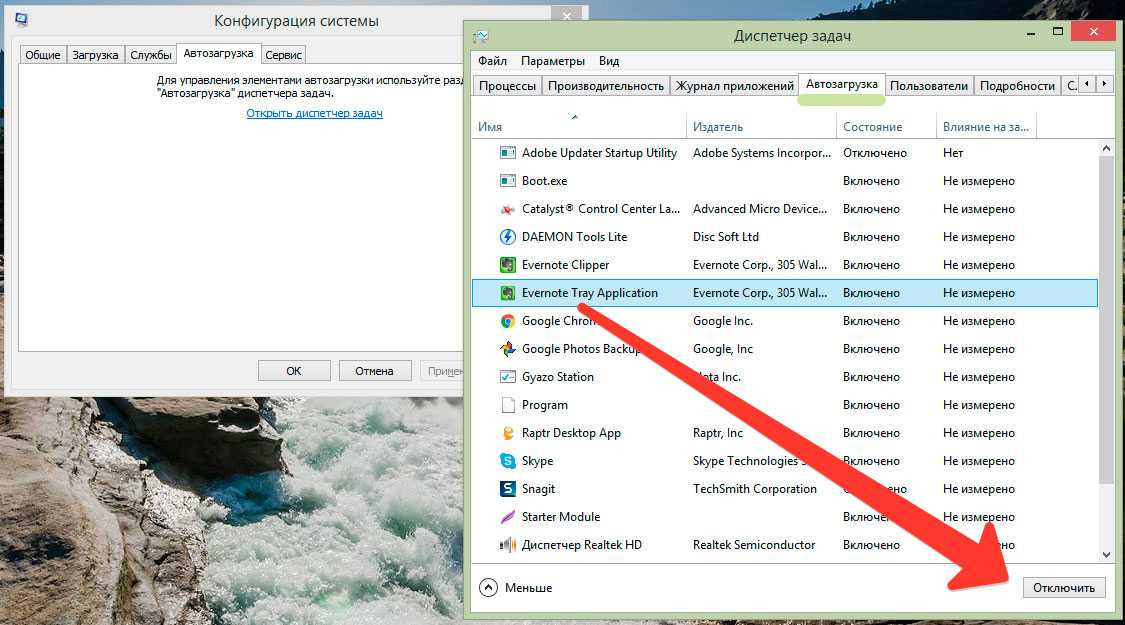Viewport: 1125px width, 625px height.
Task: Click the Skype icon in the startup list
Action: coord(507,461)
